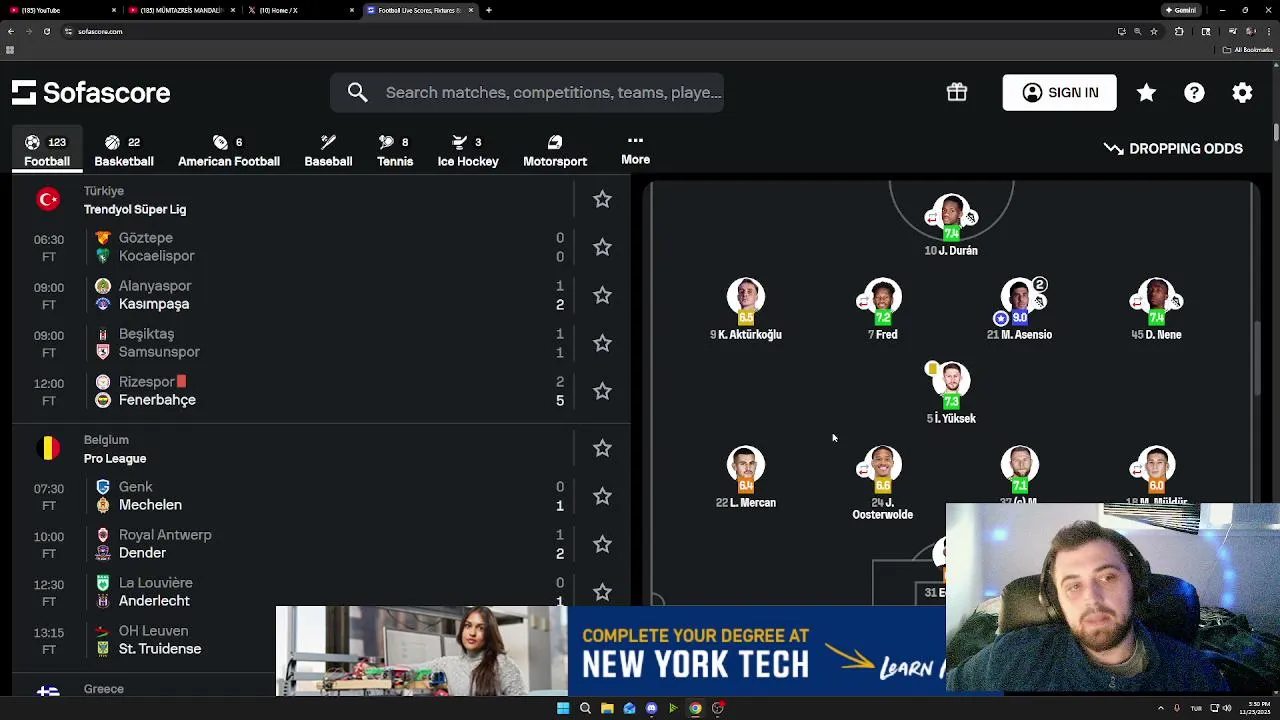Open the help question mark icon
The image size is (1280, 720).
pyautogui.click(x=1194, y=92)
